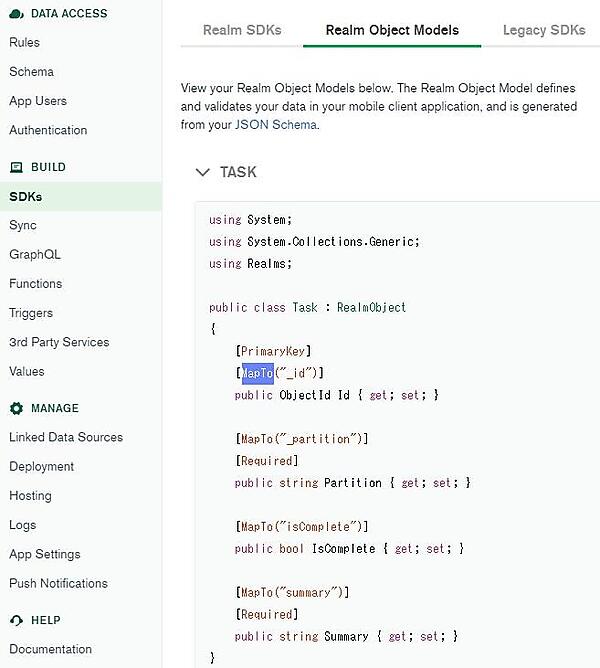Screen dimensions: 600x668
Task: Click the Data Access cloud icon
Action: point(16,13)
